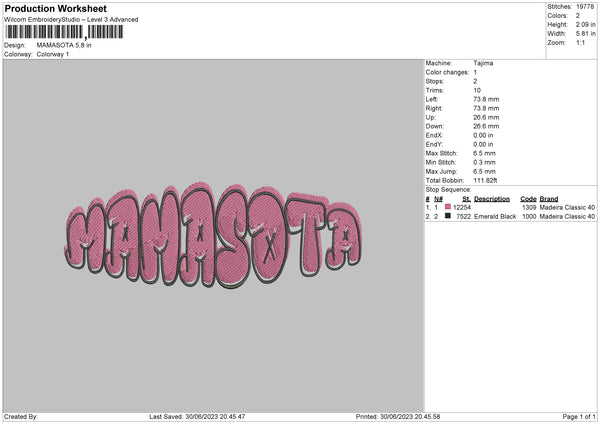Viewport: 600px width, 424px height.
Task: Select the Colorway 1 value
Action: point(54,54)
